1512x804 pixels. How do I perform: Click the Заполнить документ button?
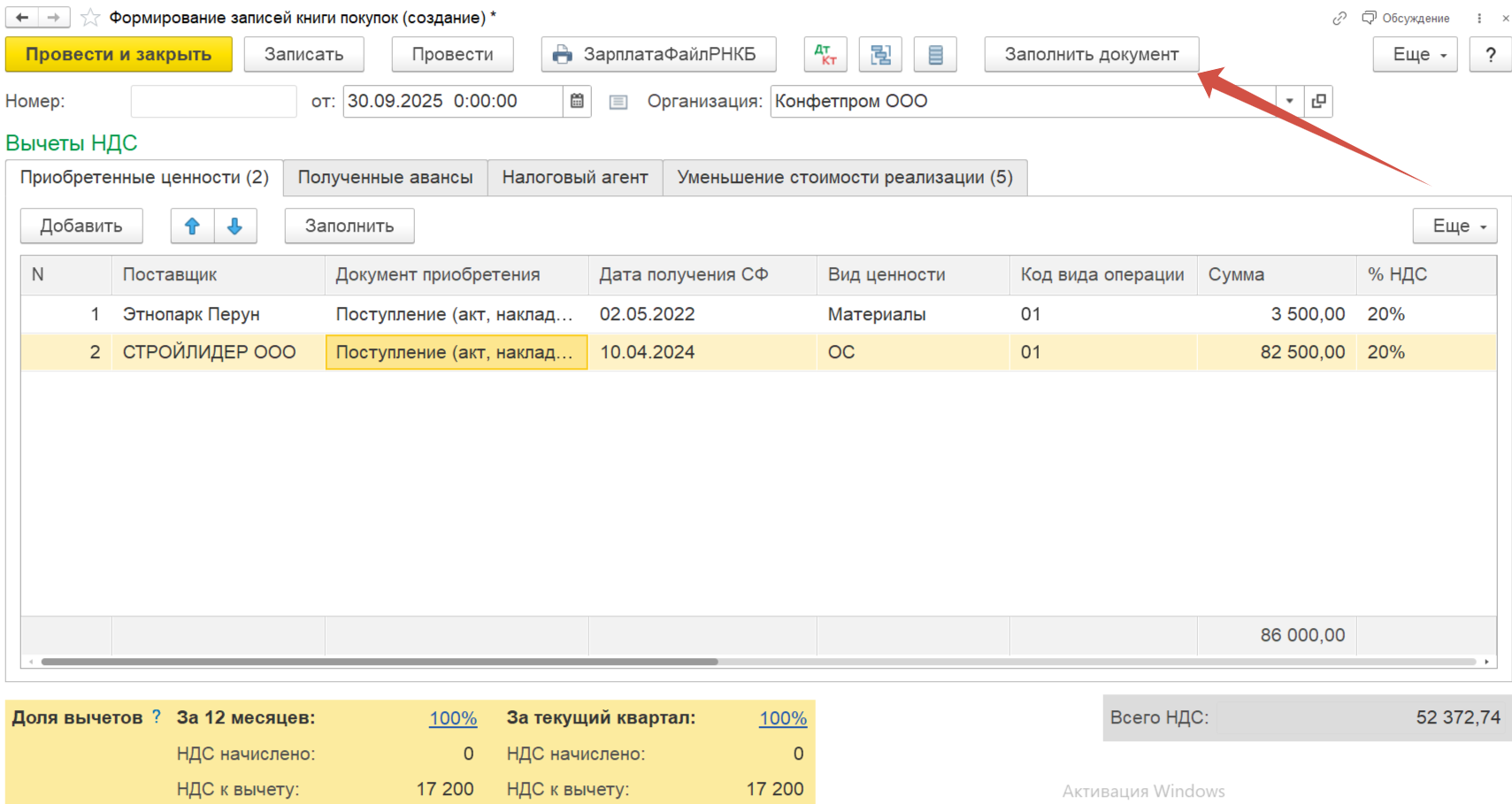click(x=1091, y=55)
